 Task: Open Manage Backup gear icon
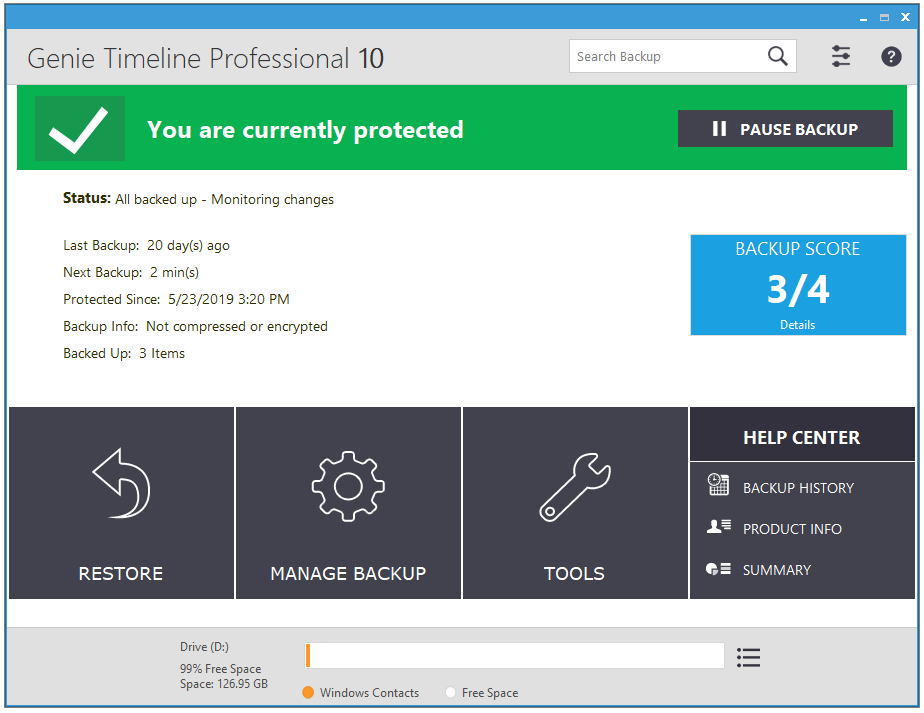pyautogui.click(x=347, y=484)
